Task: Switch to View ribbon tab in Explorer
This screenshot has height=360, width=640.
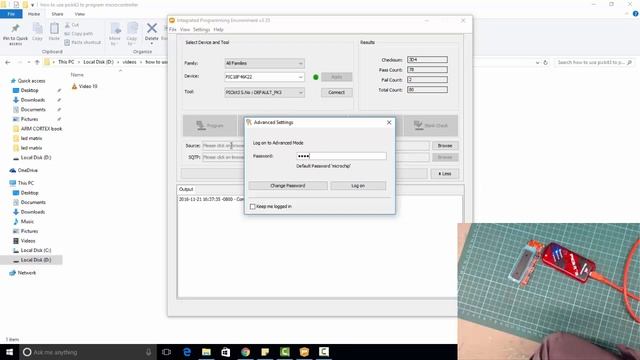Action: coord(80,14)
